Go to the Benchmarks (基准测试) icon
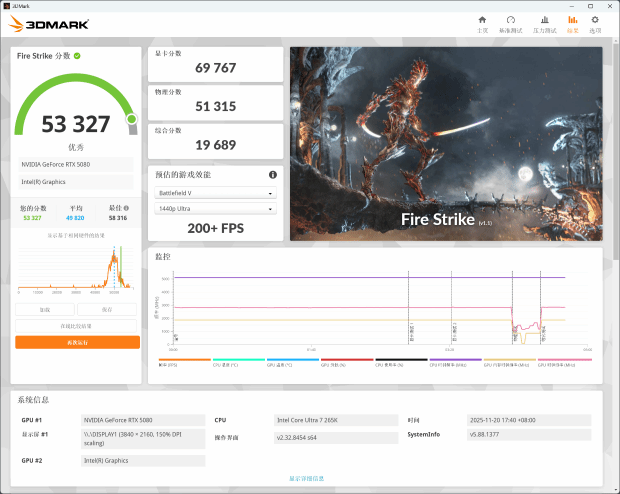The height and width of the screenshot is (494, 620). click(x=510, y=22)
